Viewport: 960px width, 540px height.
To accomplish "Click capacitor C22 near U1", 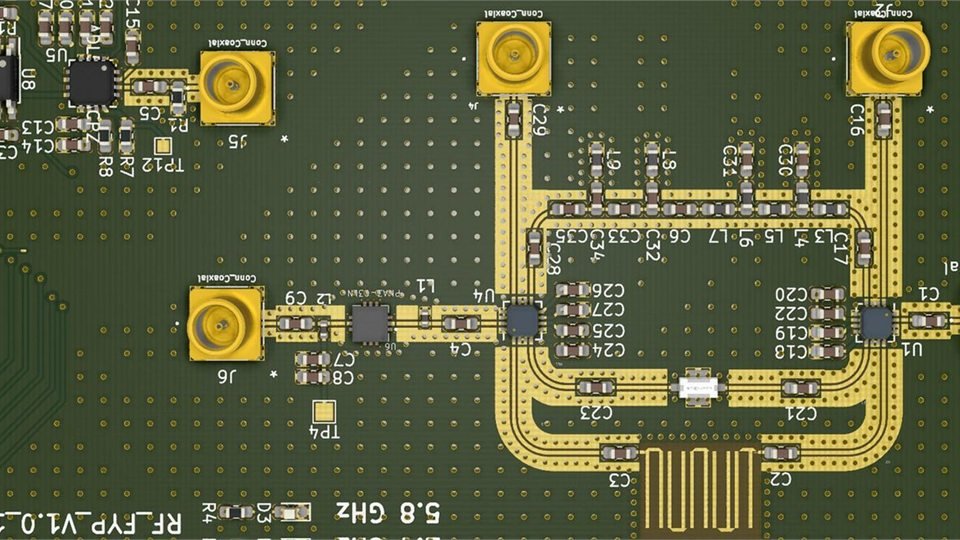I will point(828,313).
